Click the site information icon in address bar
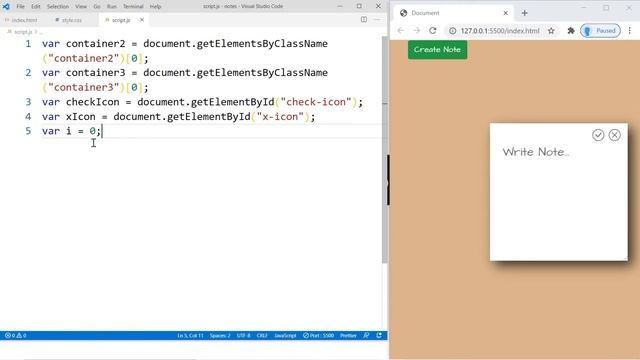 pyautogui.click(x=452, y=31)
